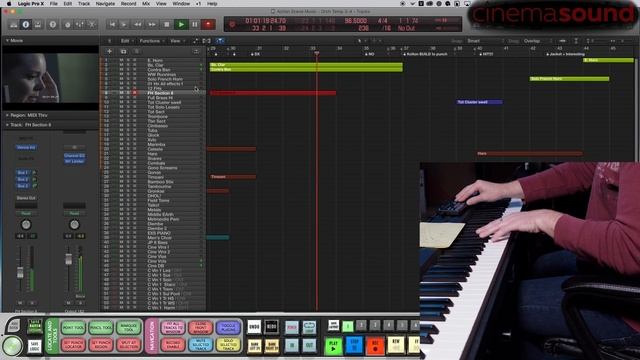Adjust left channel strip volume fader
This screenshot has width=640, height=360.
[x=20, y=273]
